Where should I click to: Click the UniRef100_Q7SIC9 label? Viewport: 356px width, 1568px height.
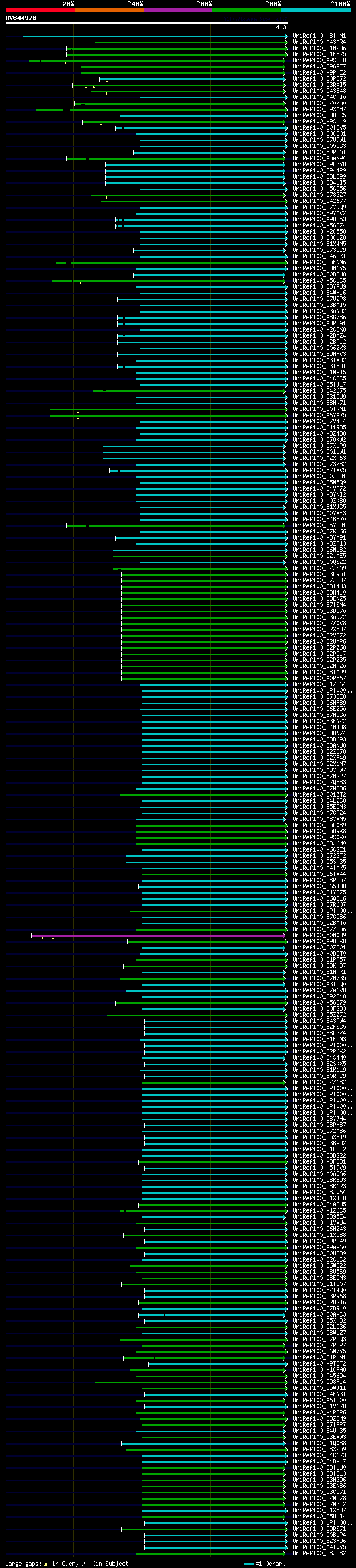[x=319, y=250]
